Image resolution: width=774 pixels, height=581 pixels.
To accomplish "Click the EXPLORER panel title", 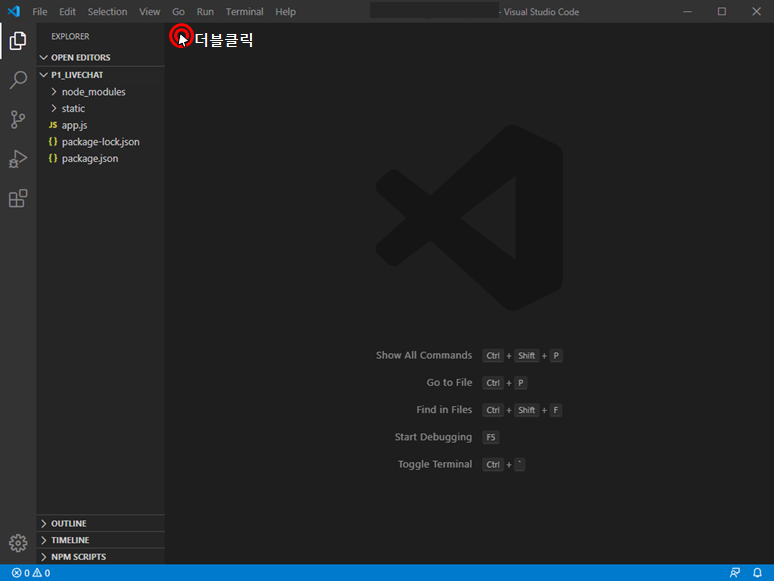I will click(x=70, y=36).
